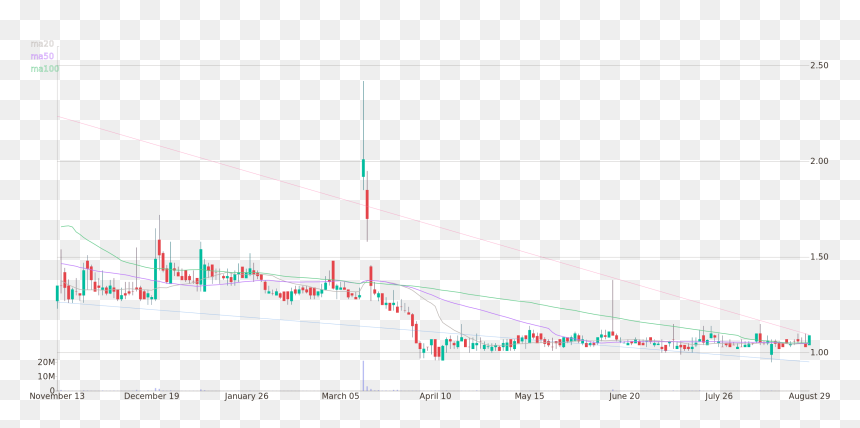Screen dimensions: 860x428
Task: Click the November 13 date label
Action: (x=57, y=396)
